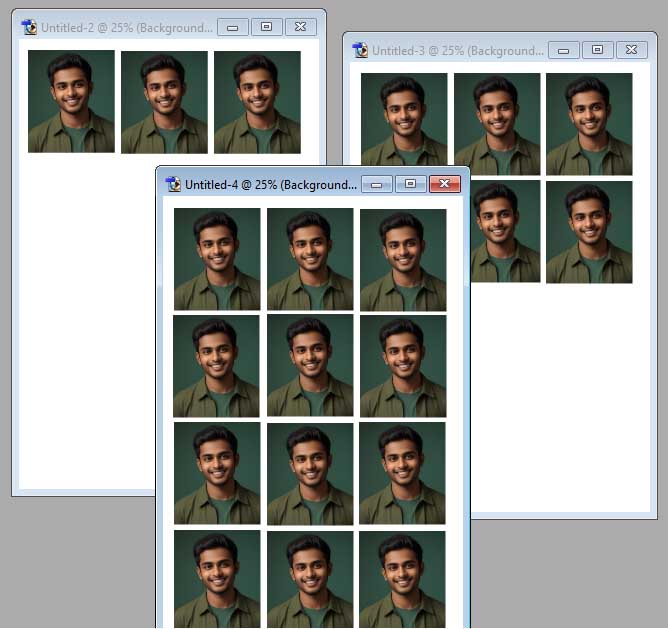Click the Untitled-2 document icon in title bar
This screenshot has height=629, width=668.
(x=29, y=28)
